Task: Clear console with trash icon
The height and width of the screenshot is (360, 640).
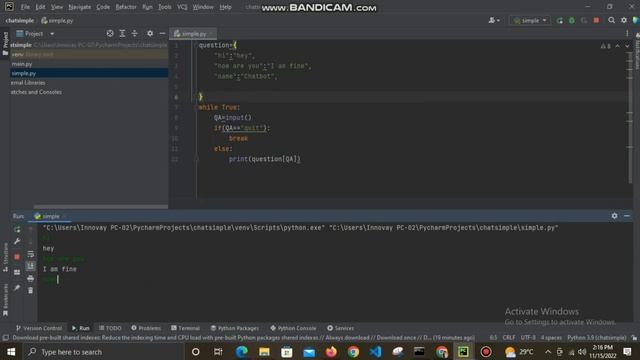Action: click(x=31, y=290)
